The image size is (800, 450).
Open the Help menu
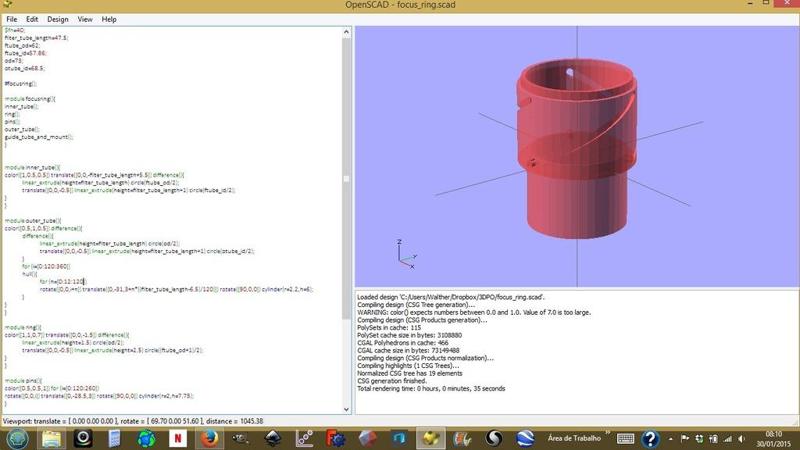[x=109, y=19]
